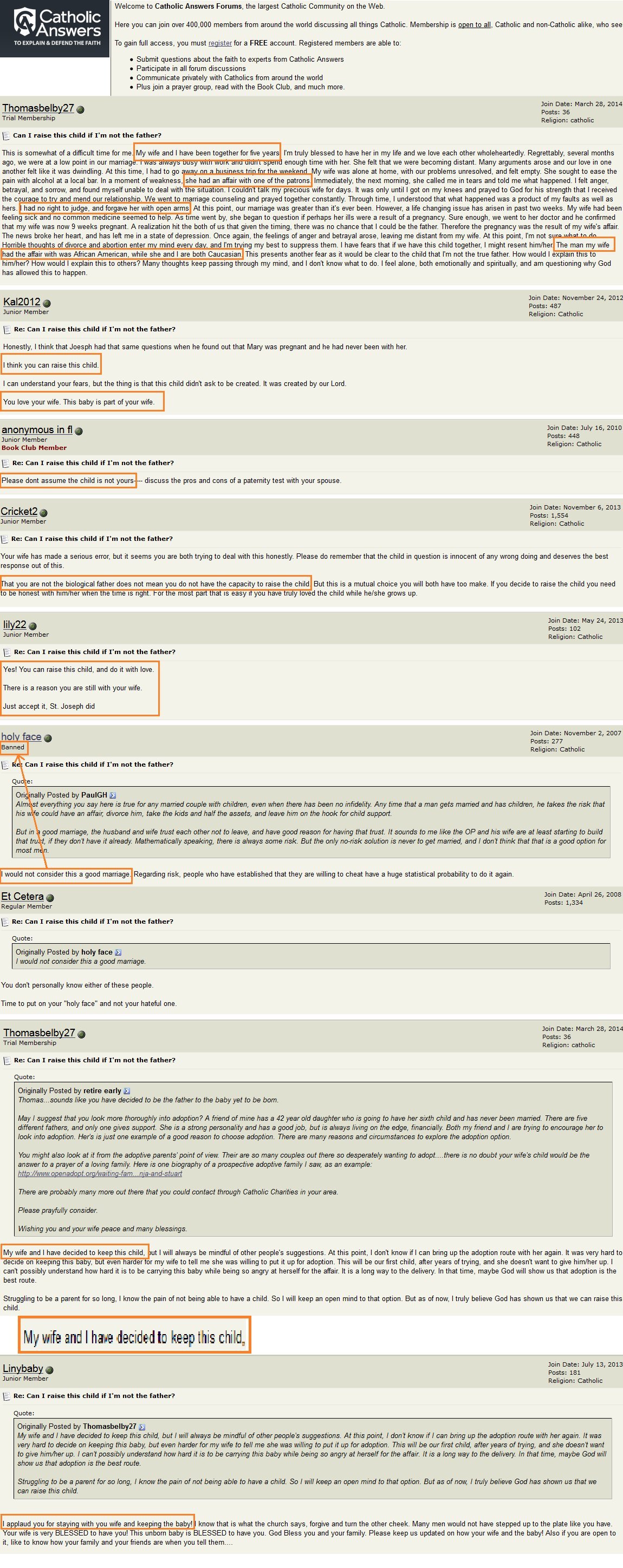This screenshot has width=623, height=1568.
Task: Click post icon in Thomasbelby27's second post
Action: [x=7, y=1060]
